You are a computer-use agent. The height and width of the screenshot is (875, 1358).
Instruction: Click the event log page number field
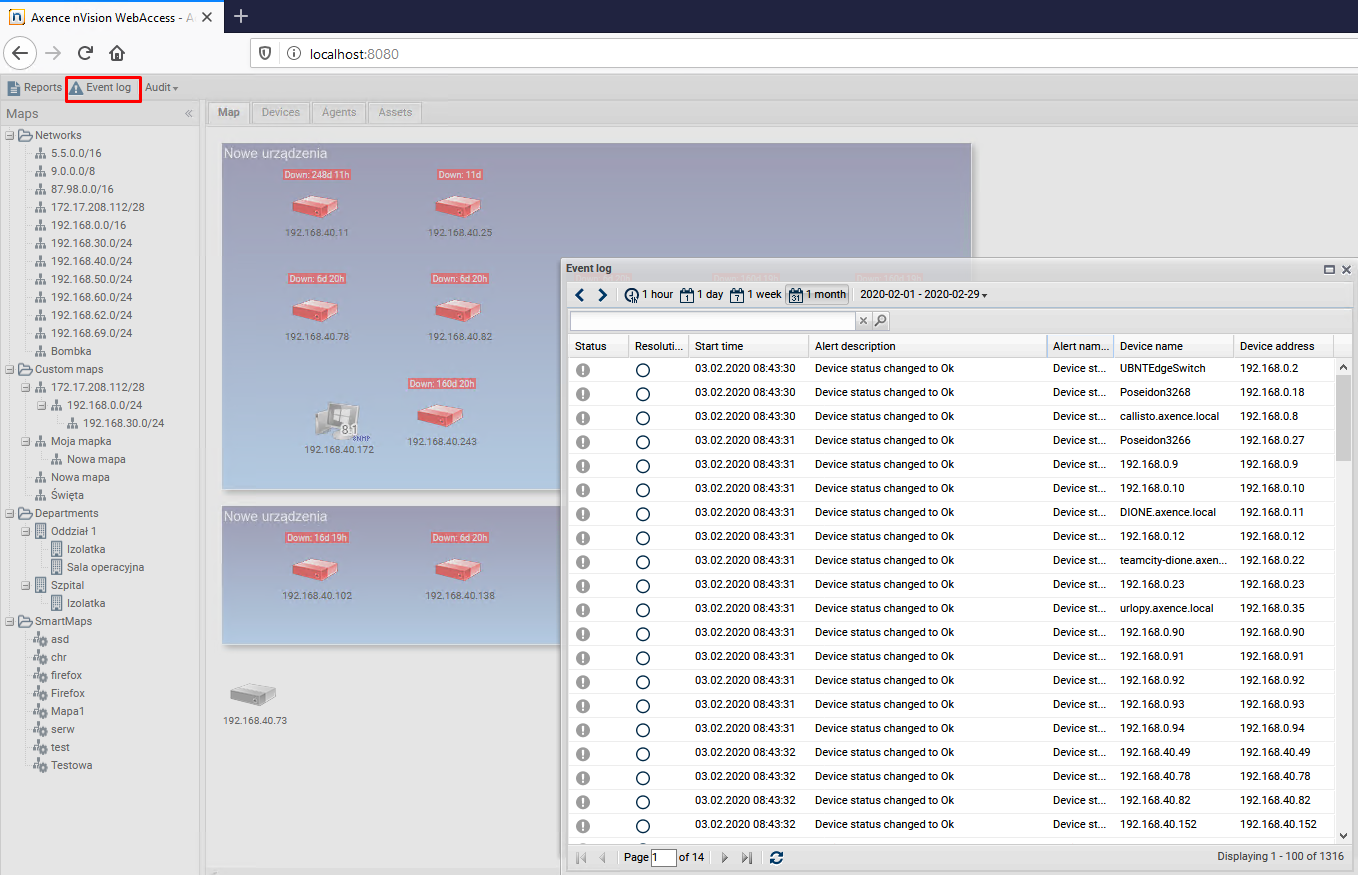[663, 858]
